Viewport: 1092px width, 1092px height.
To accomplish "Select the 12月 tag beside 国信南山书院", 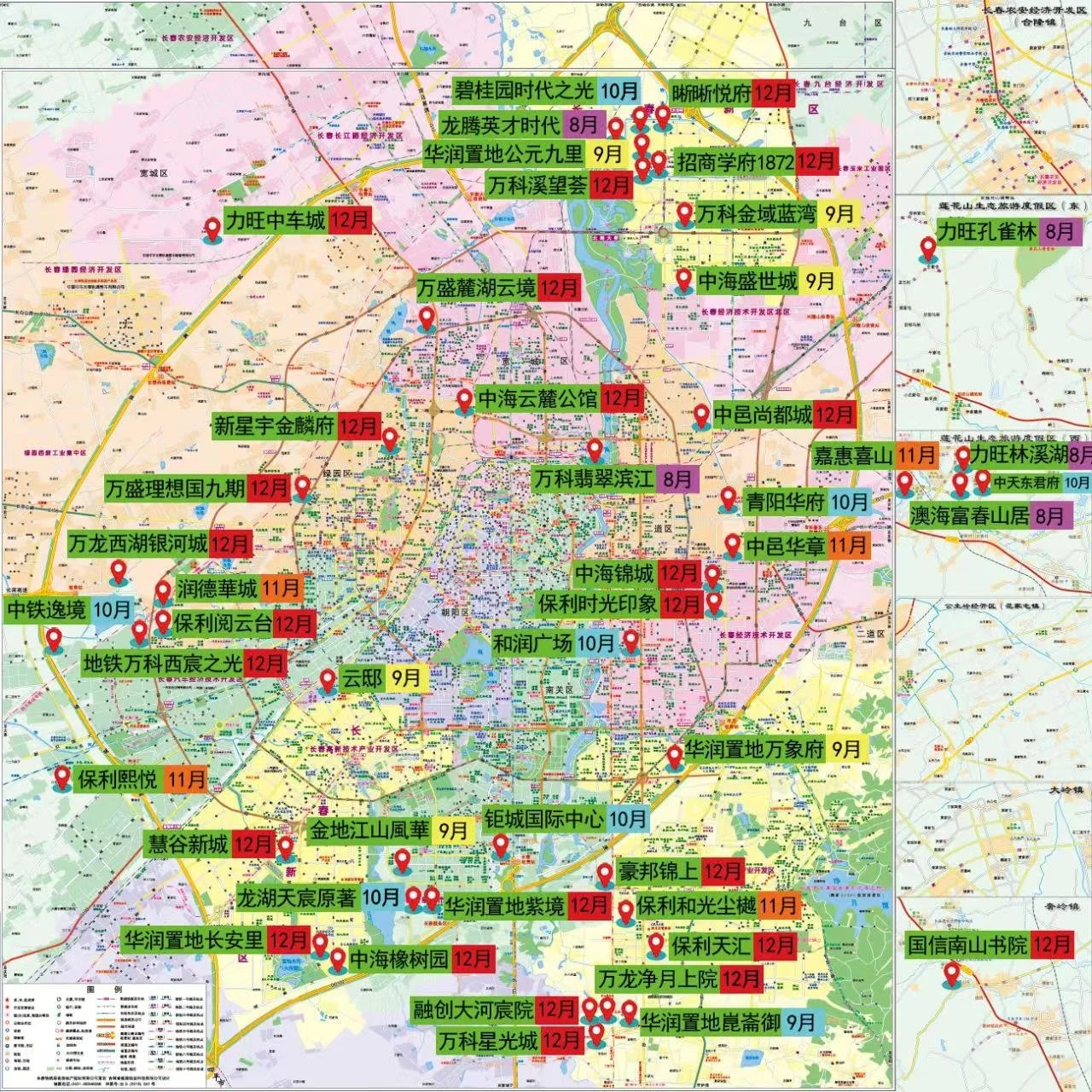I will coord(1051,944).
